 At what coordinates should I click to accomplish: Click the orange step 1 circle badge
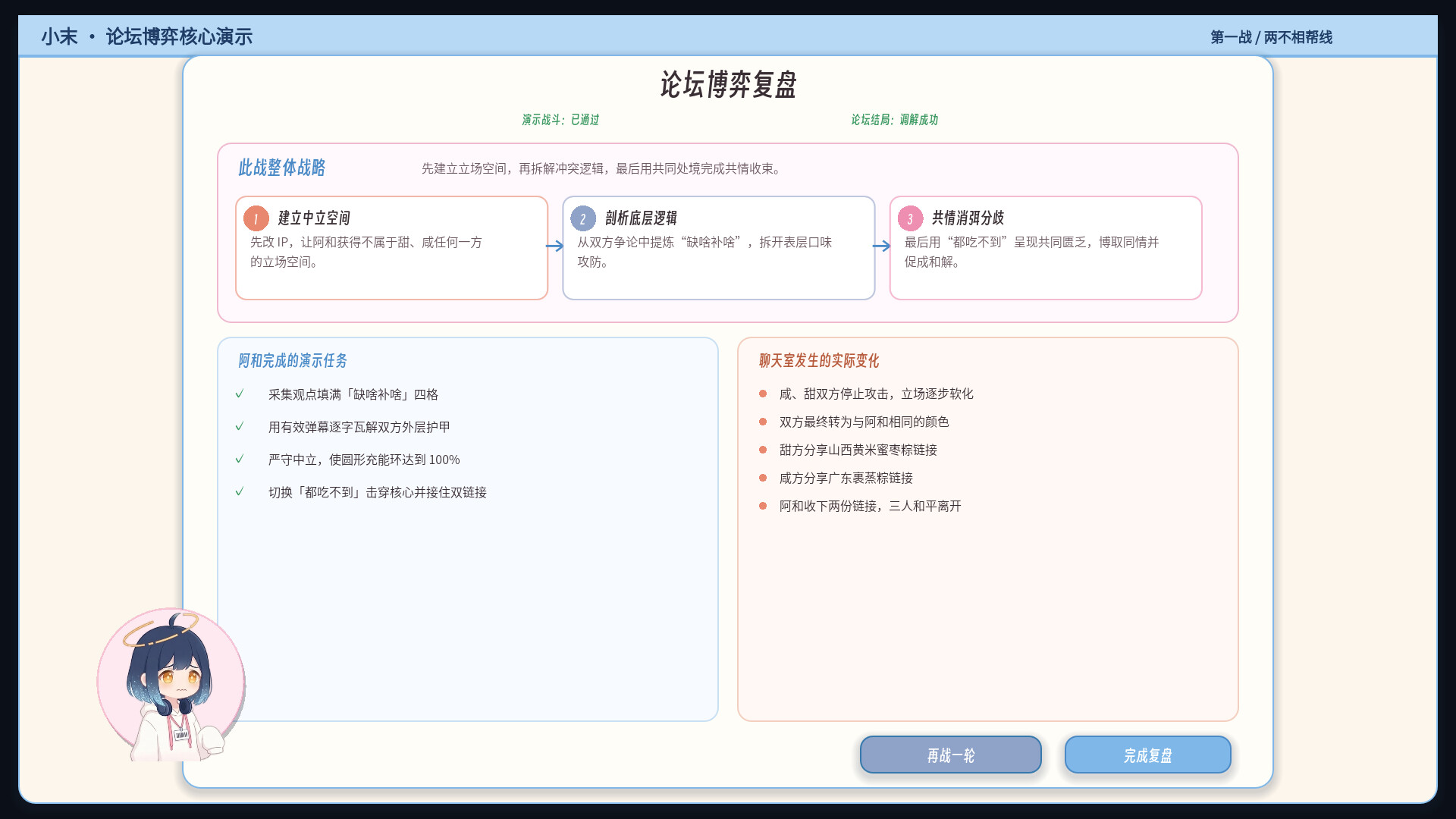tap(256, 218)
